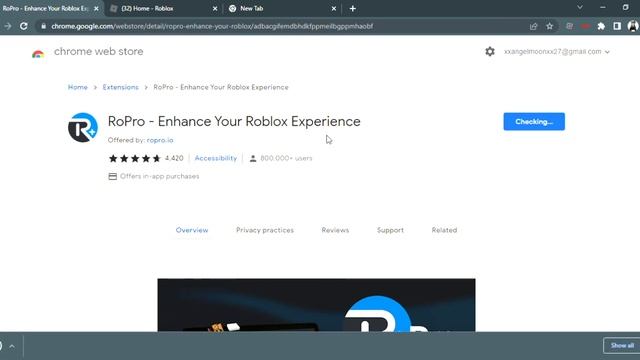
Task: Click the 4,420 ratings count
Action: (174, 158)
